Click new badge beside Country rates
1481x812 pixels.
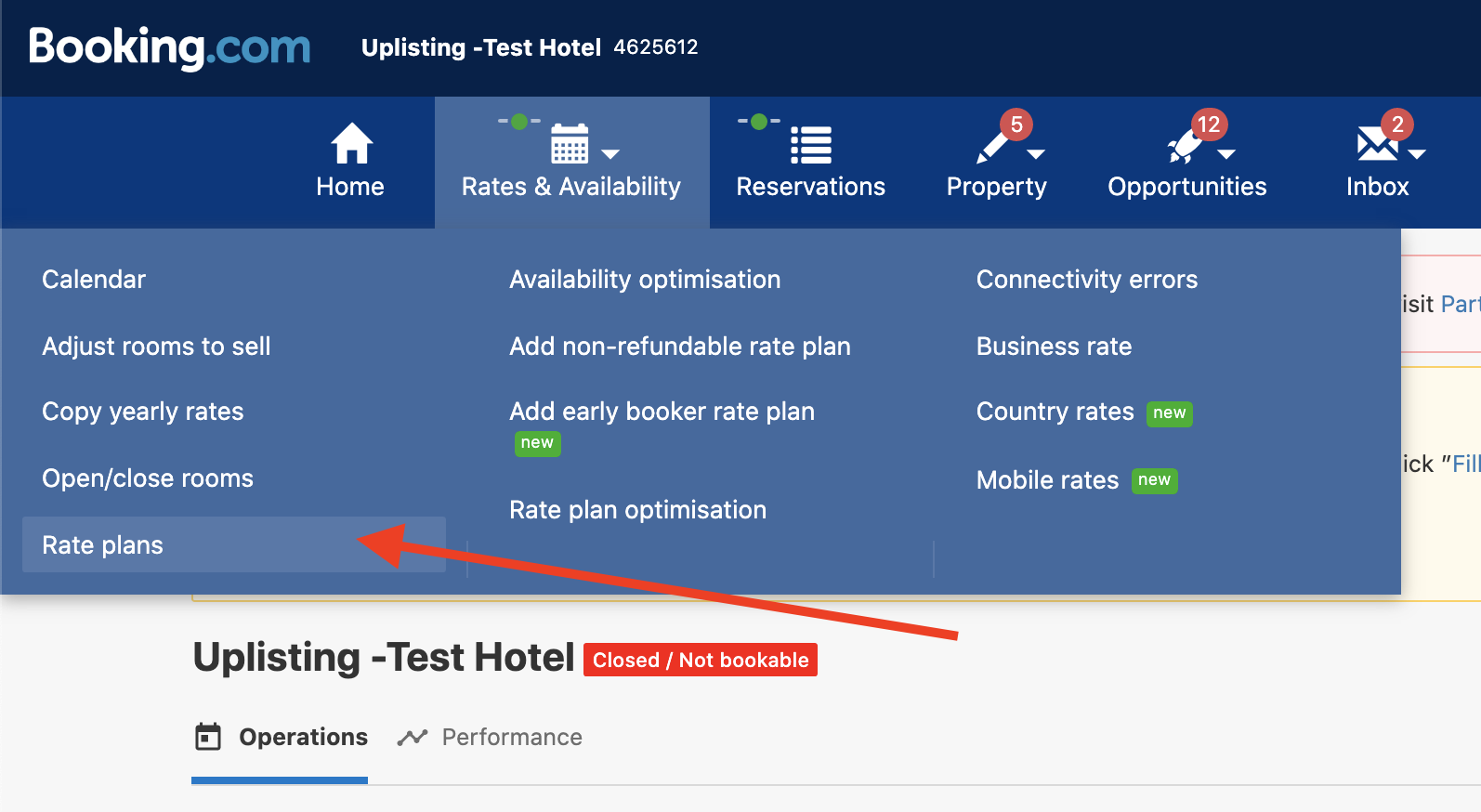pos(1170,413)
